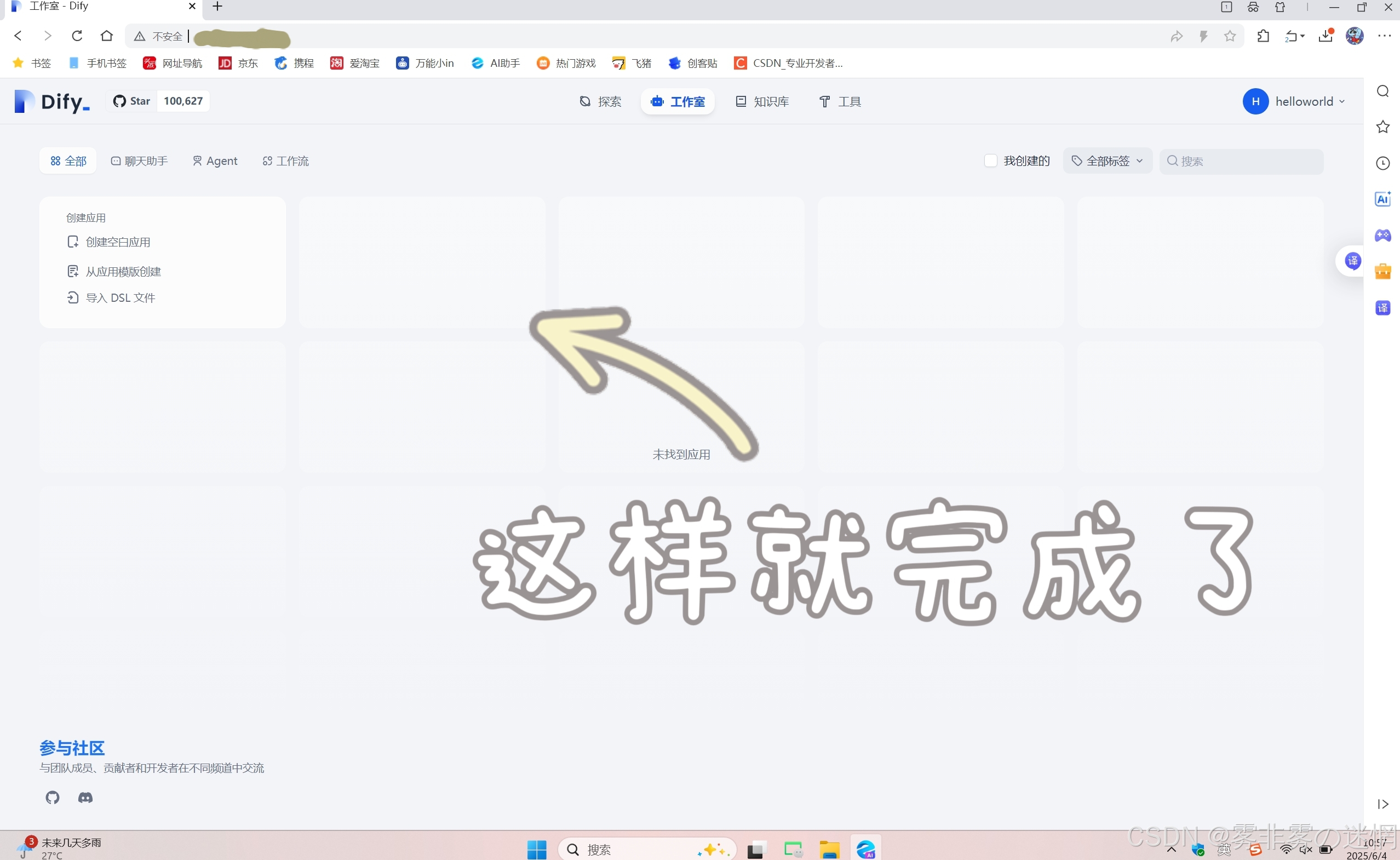Enable the 我创建的 checkbox
This screenshot has height=860, width=1400.
click(991, 161)
